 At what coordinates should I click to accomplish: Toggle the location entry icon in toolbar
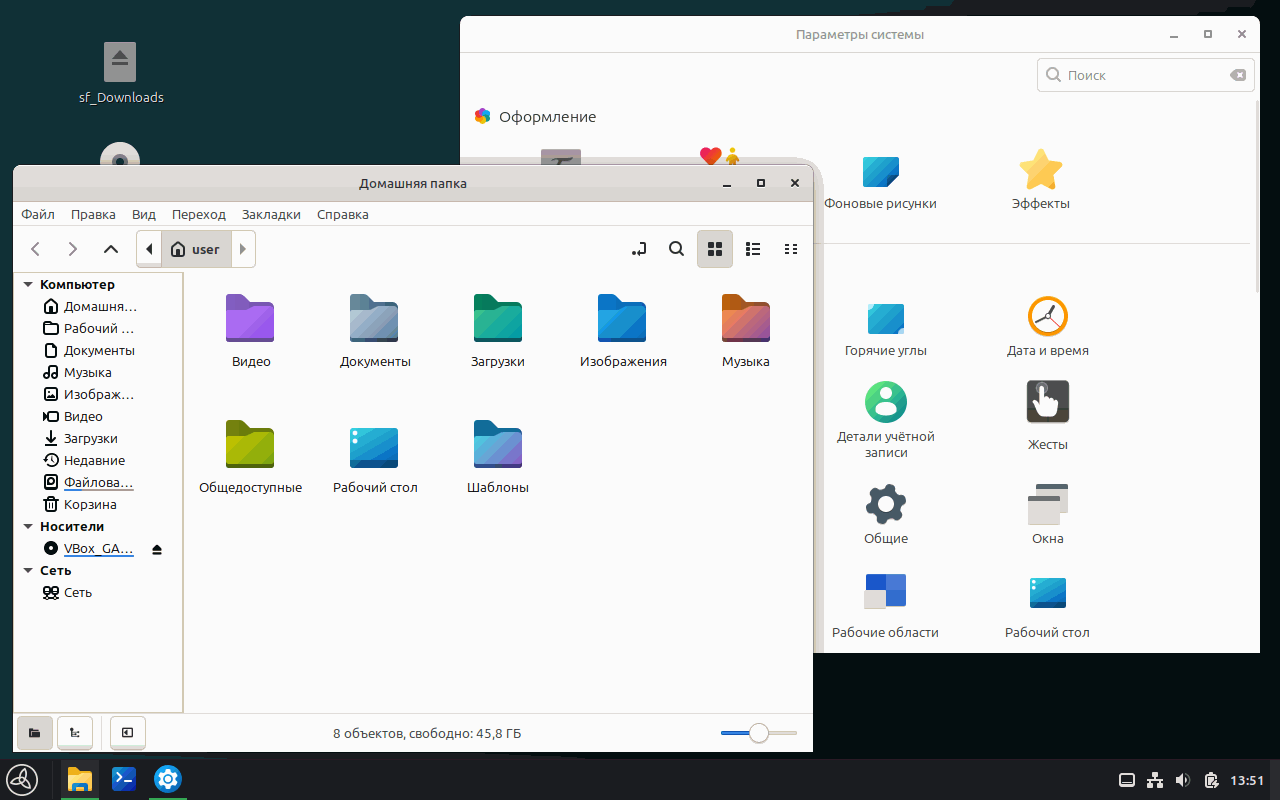[640, 249]
